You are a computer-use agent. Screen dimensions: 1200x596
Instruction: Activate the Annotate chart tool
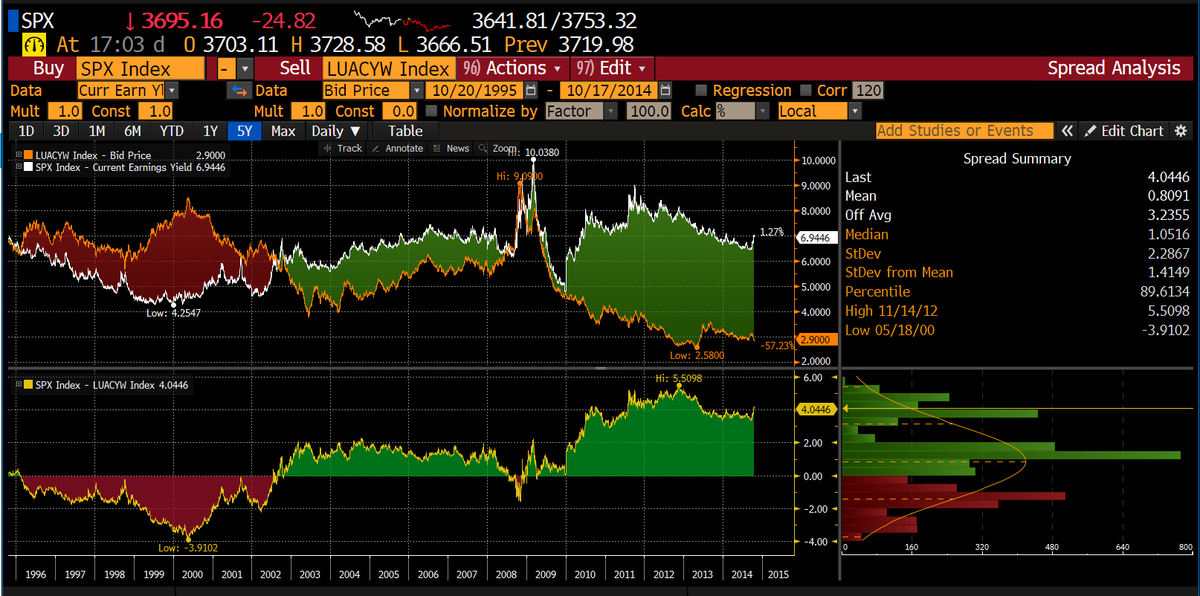397,148
